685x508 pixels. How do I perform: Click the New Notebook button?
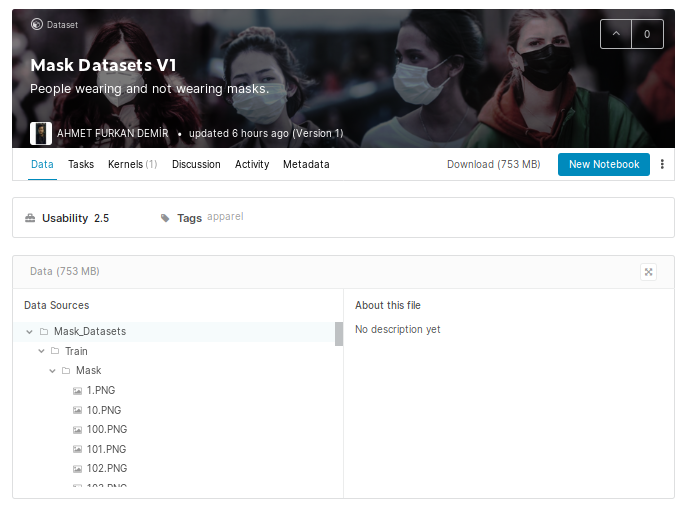click(603, 164)
